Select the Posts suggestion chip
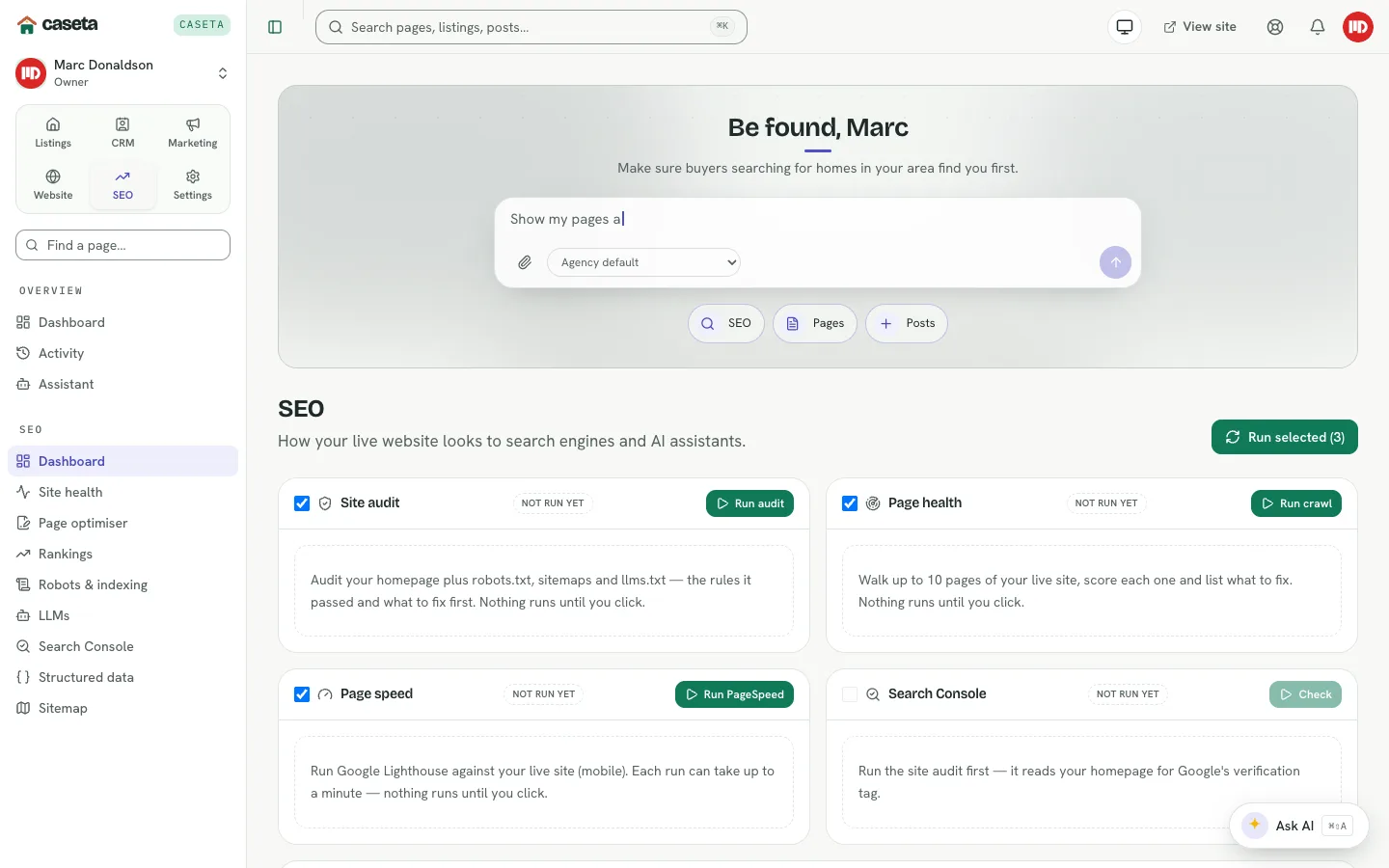Screen dimensions: 1389x868 tap(907, 323)
